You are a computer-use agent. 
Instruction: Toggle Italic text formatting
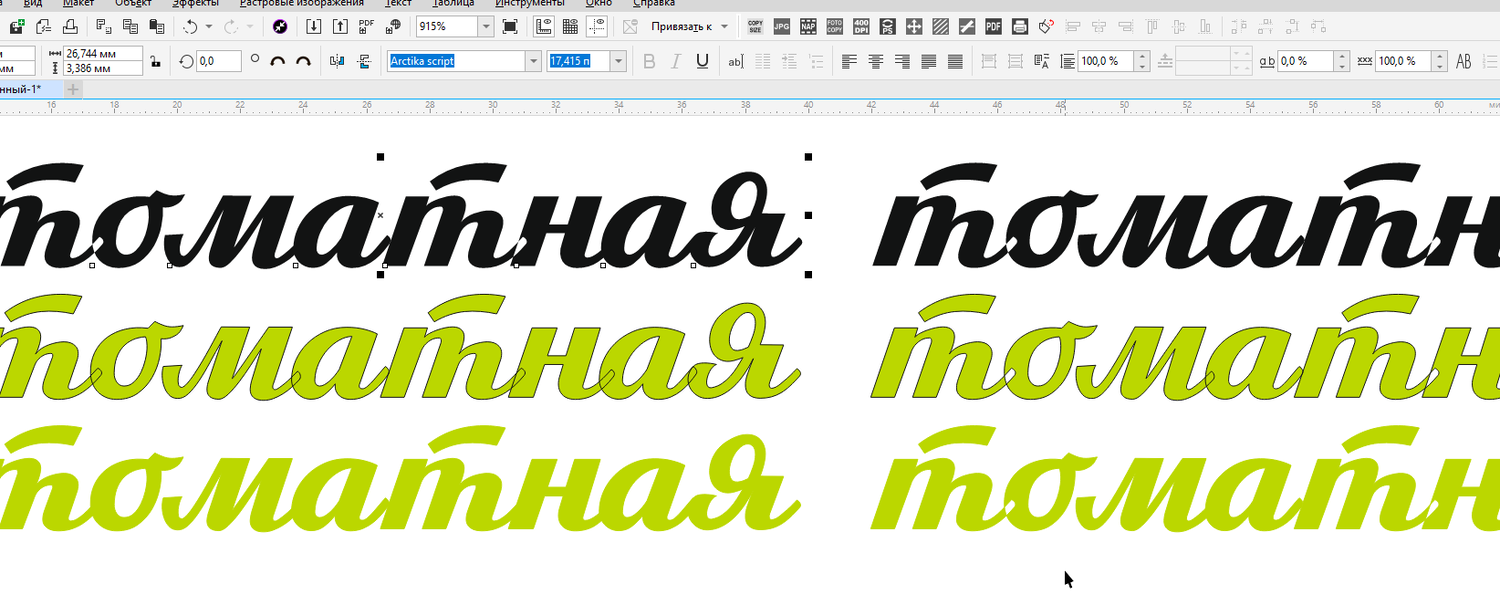pos(675,61)
